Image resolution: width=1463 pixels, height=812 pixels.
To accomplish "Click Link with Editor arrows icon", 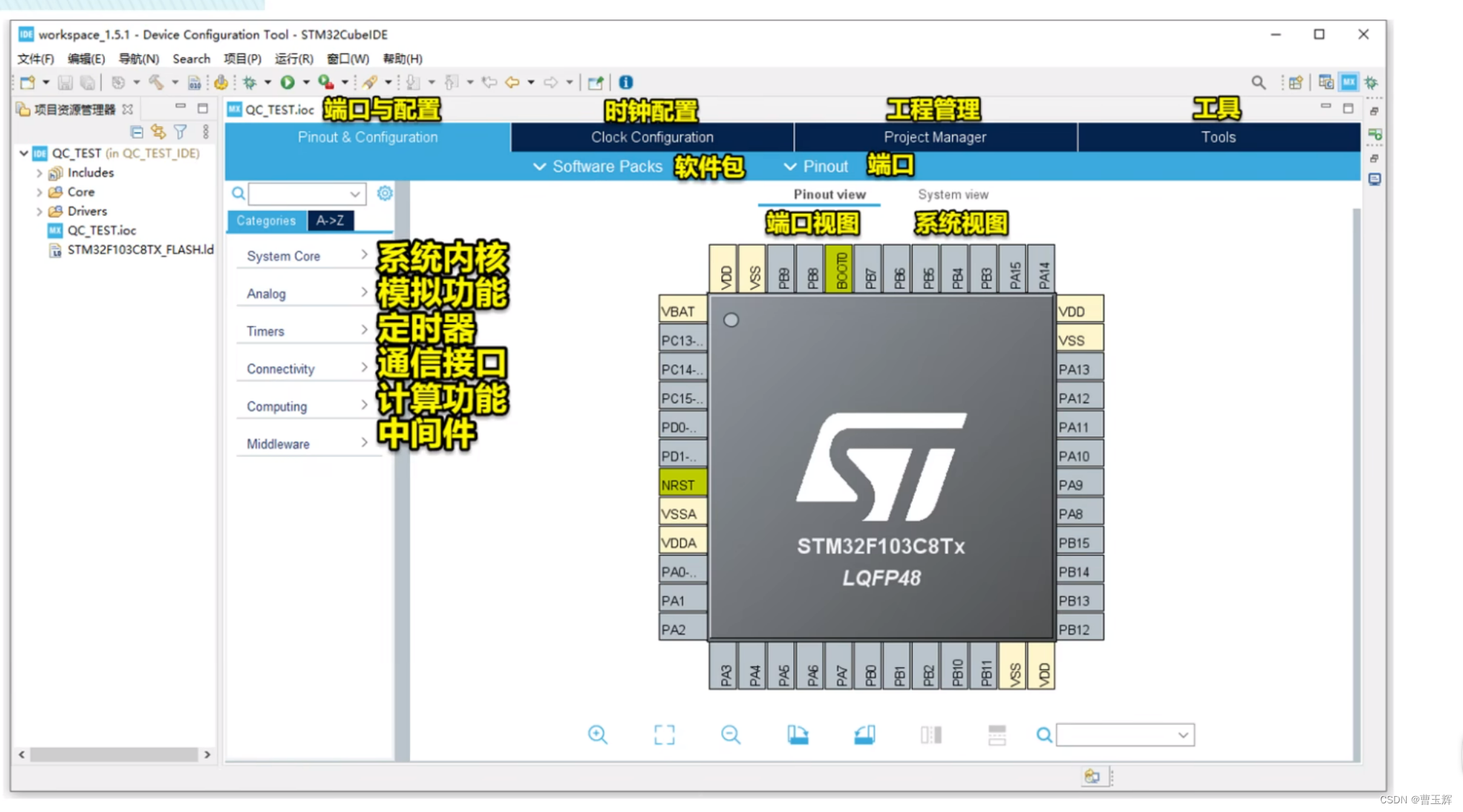I will click(x=159, y=132).
